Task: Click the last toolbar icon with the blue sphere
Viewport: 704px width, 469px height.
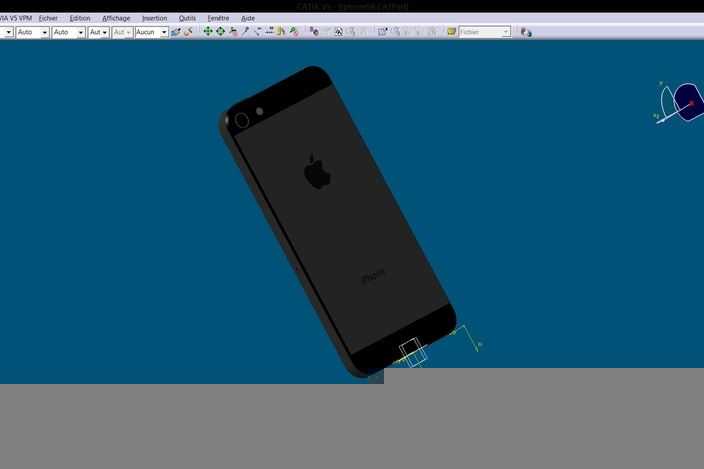Action: point(526,32)
